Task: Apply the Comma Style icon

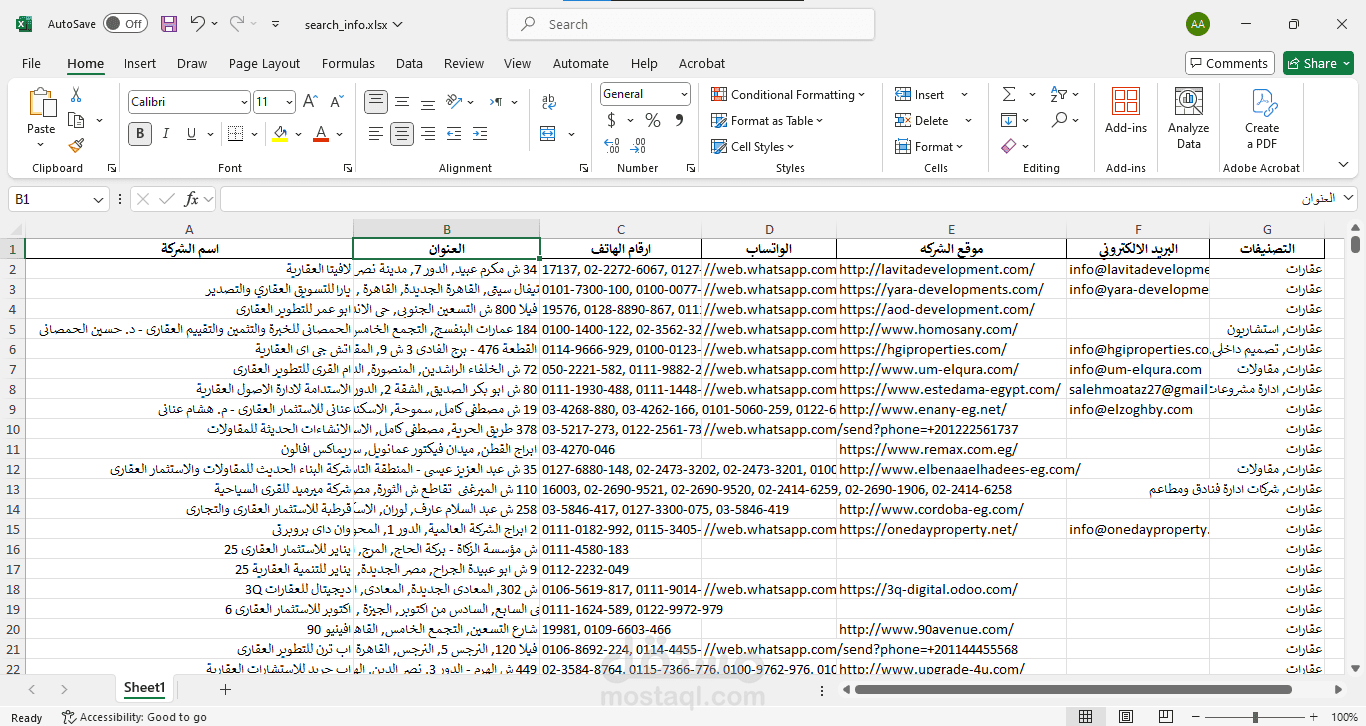Action: pos(679,120)
